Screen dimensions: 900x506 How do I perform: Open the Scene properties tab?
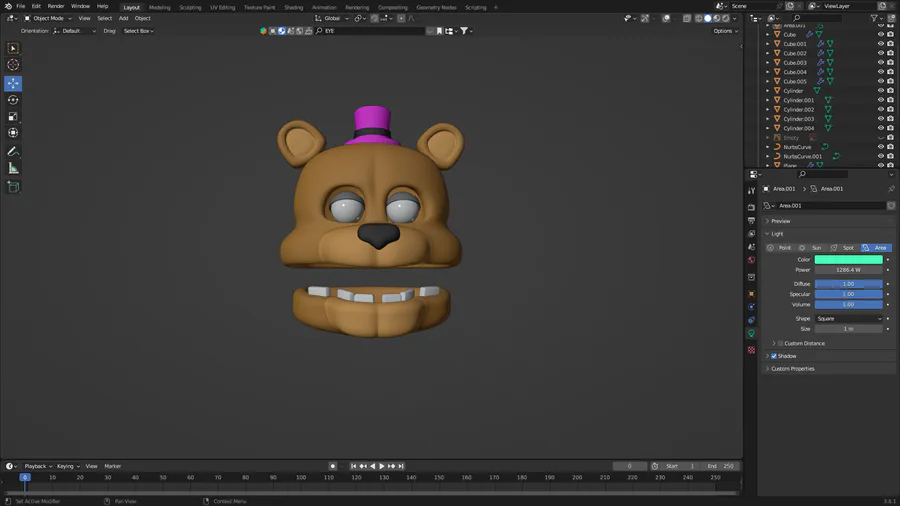tap(751, 247)
